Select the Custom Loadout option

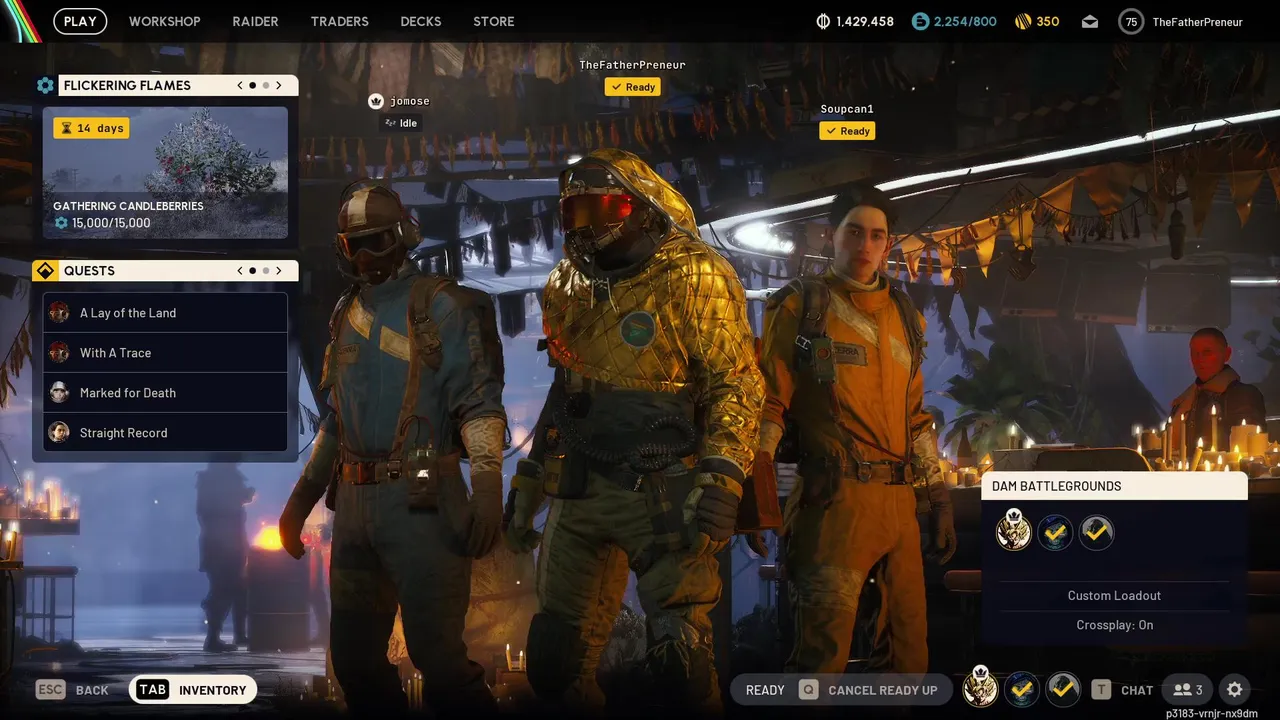click(1114, 595)
